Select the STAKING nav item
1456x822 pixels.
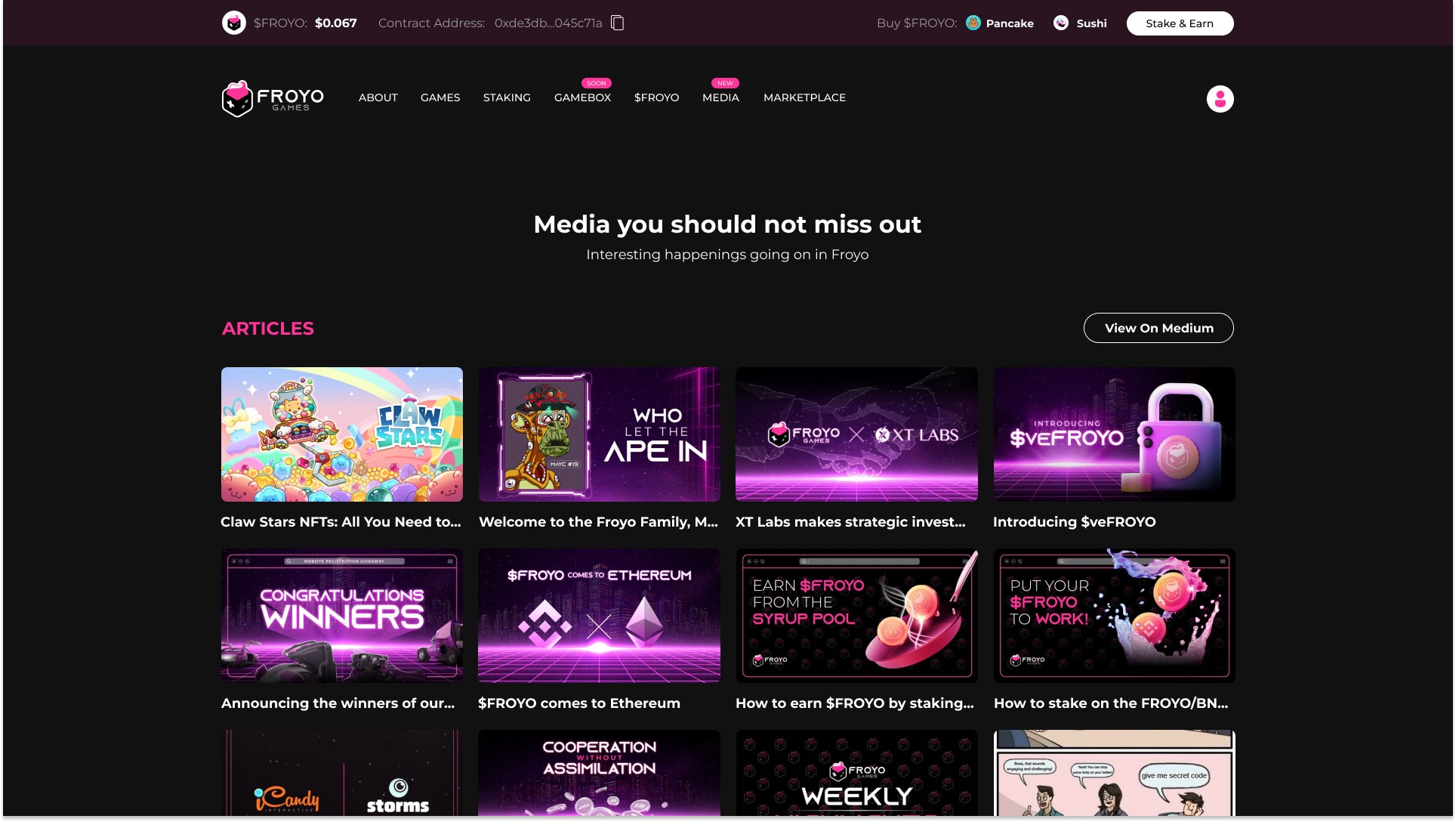pyautogui.click(x=506, y=97)
